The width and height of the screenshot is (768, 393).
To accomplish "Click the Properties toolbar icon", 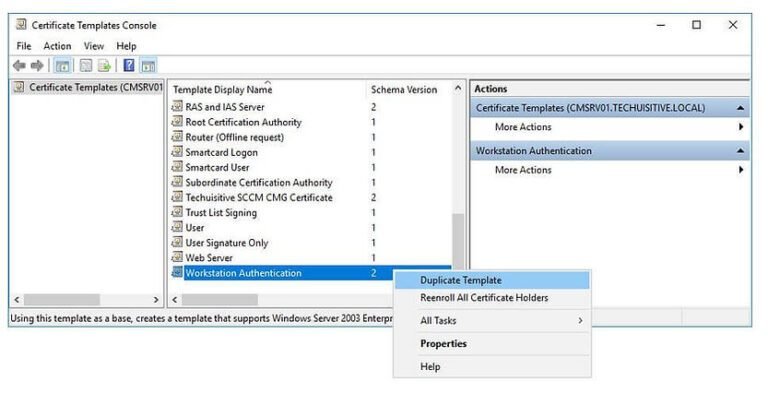I will point(86,66).
